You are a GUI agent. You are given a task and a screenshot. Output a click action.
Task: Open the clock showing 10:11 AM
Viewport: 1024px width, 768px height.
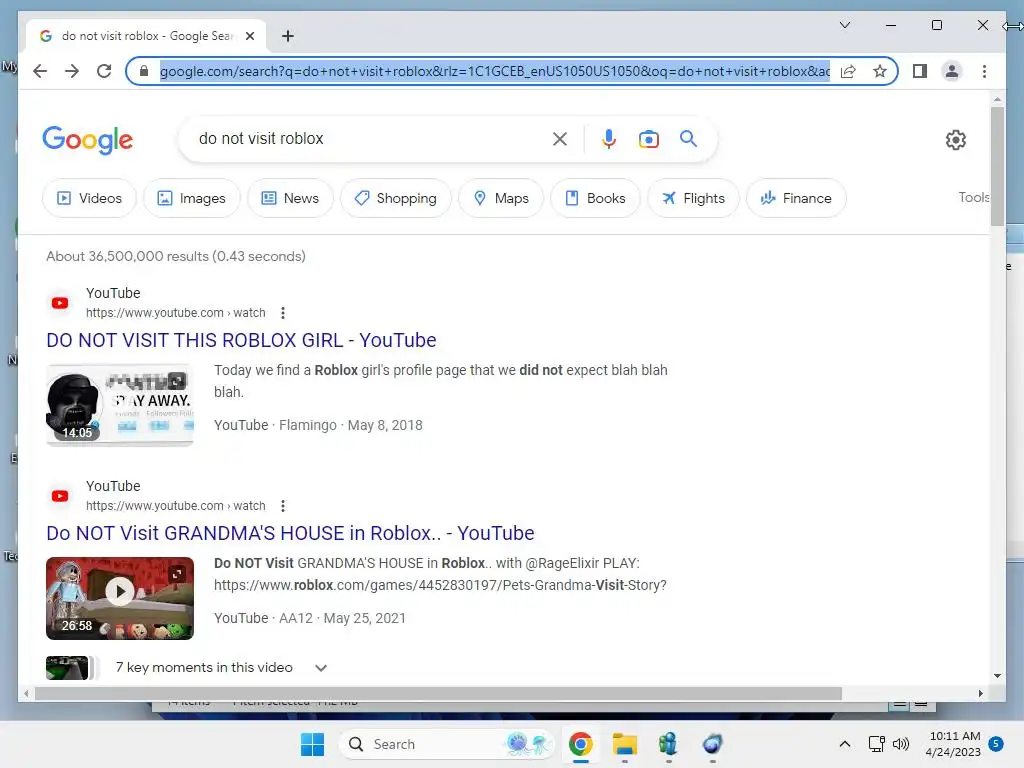pyautogui.click(x=953, y=744)
